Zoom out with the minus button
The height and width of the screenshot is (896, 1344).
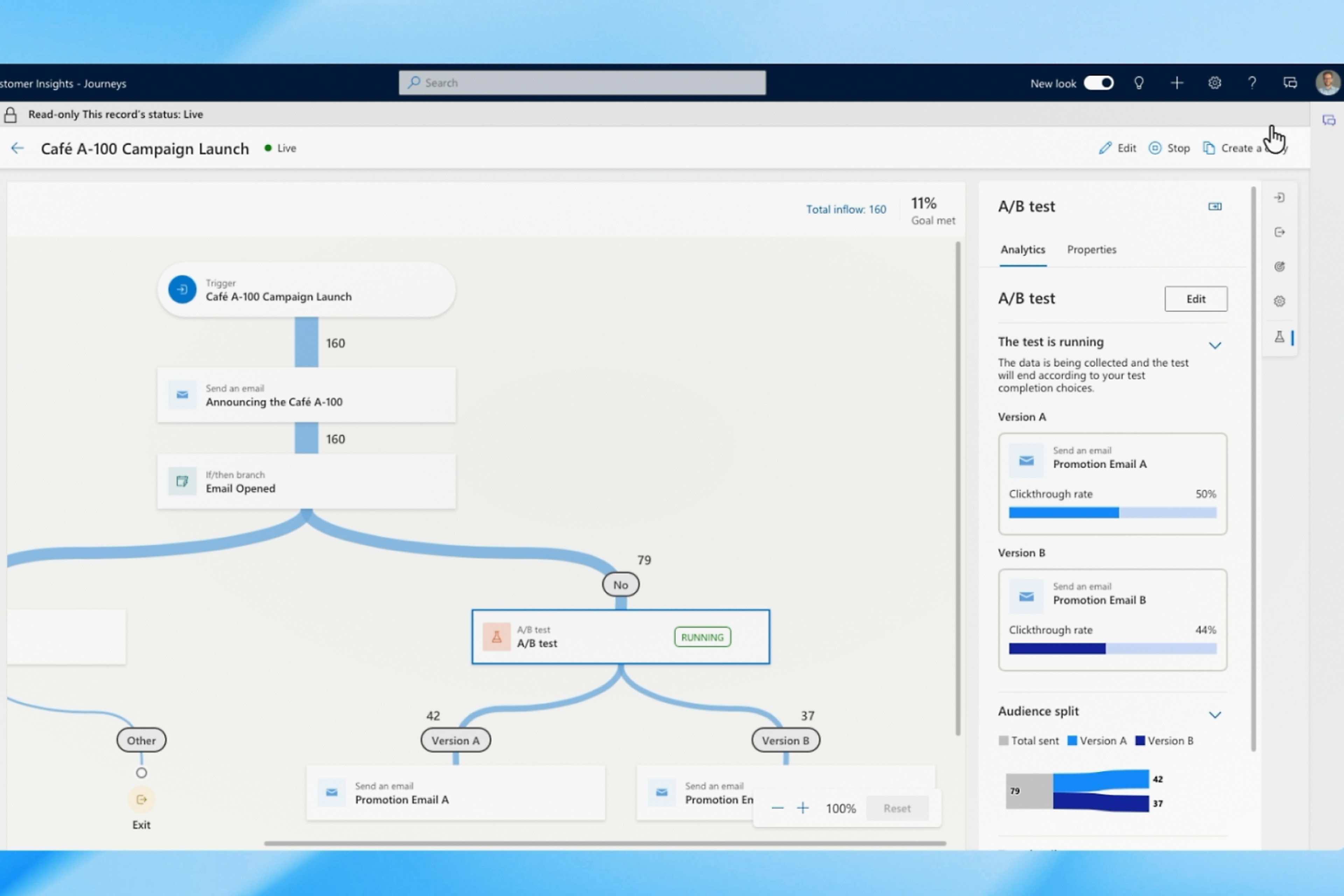pos(777,808)
